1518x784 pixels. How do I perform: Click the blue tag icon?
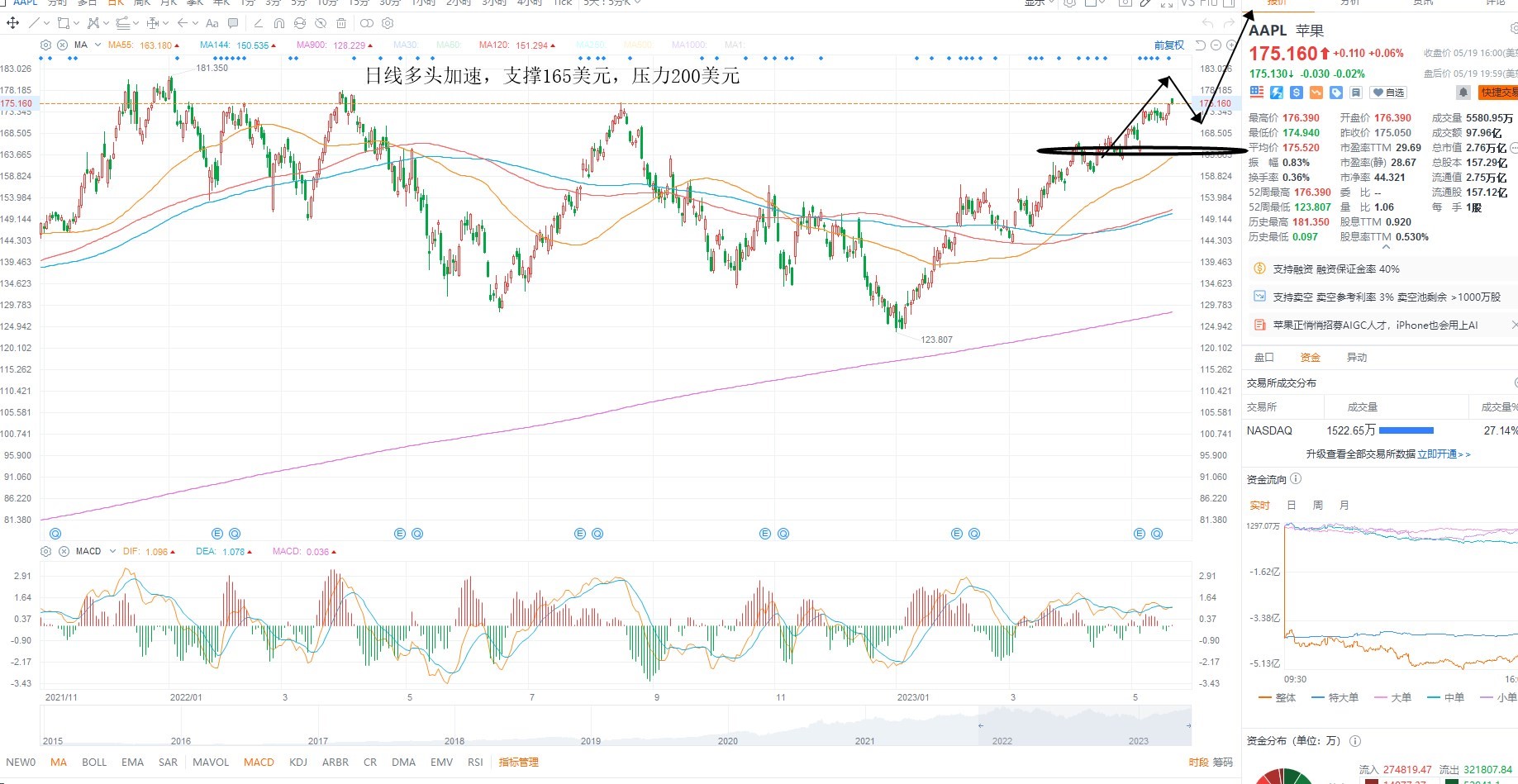(1336, 93)
